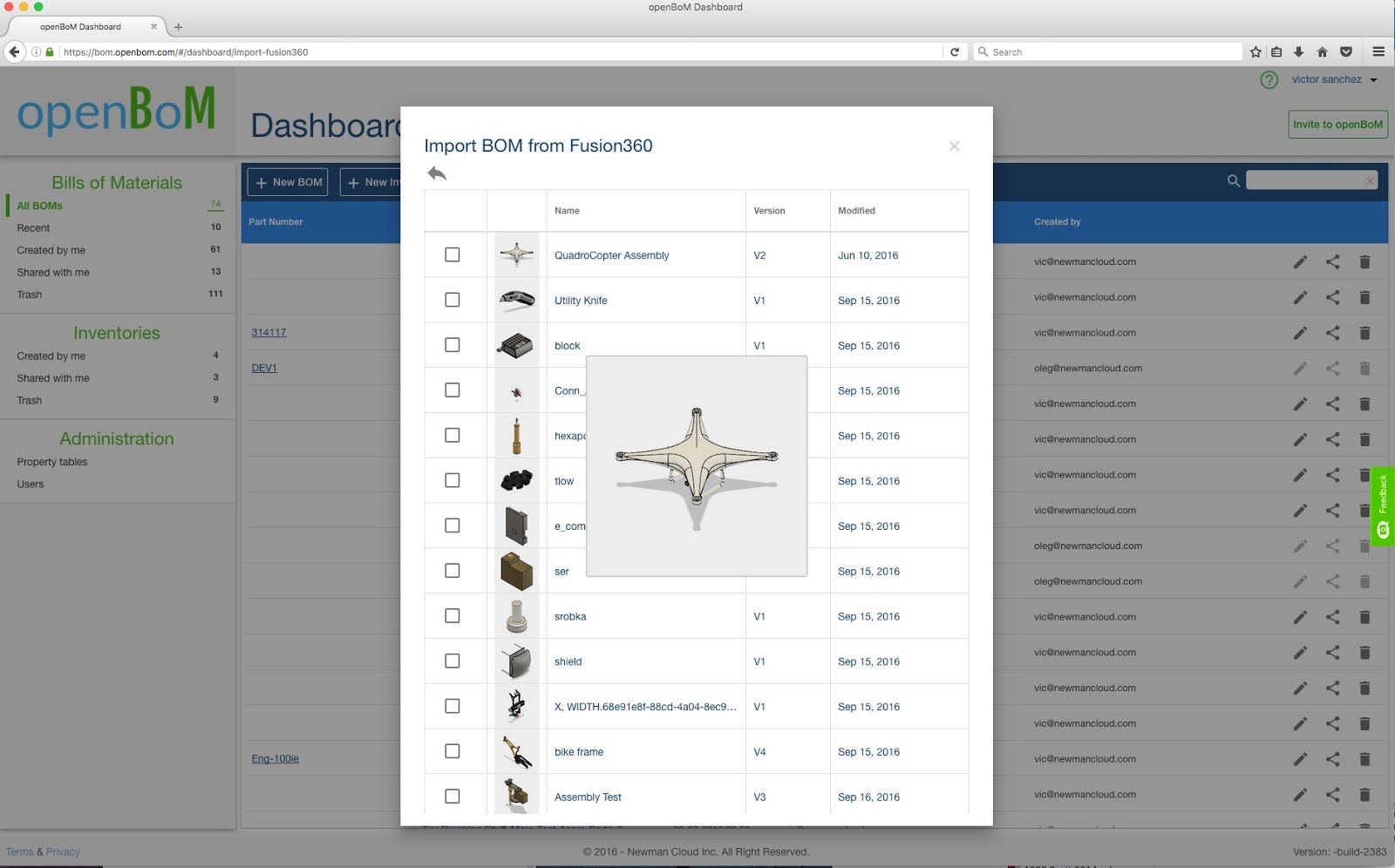This screenshot has width=1395, height=868.
Task: Open a new browser tab
Action: point(178,27)
